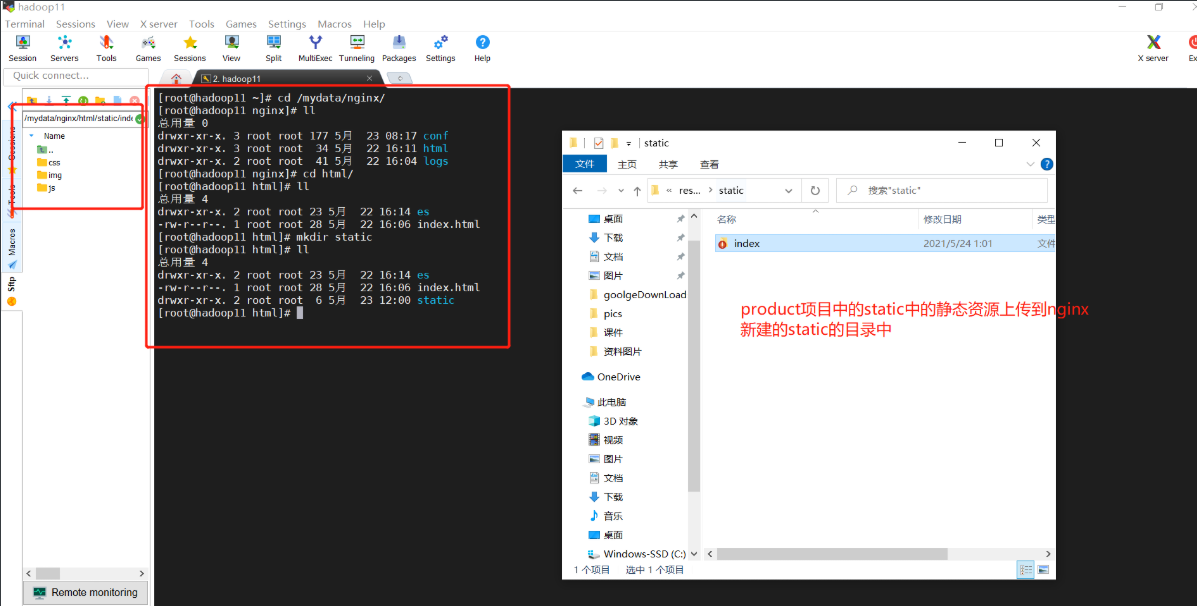
Task: Click the properties checkmark icon in Explorer title bar
Action: point(598,143)
